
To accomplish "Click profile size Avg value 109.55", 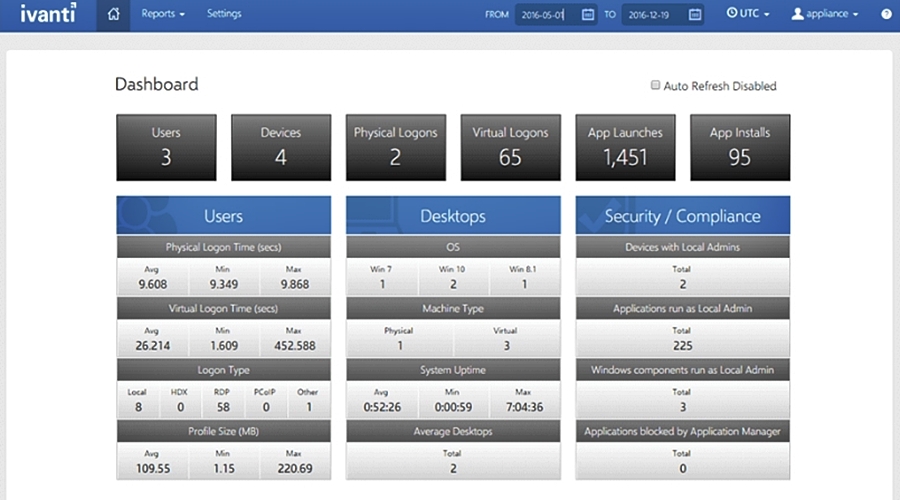I will [153, 468].
